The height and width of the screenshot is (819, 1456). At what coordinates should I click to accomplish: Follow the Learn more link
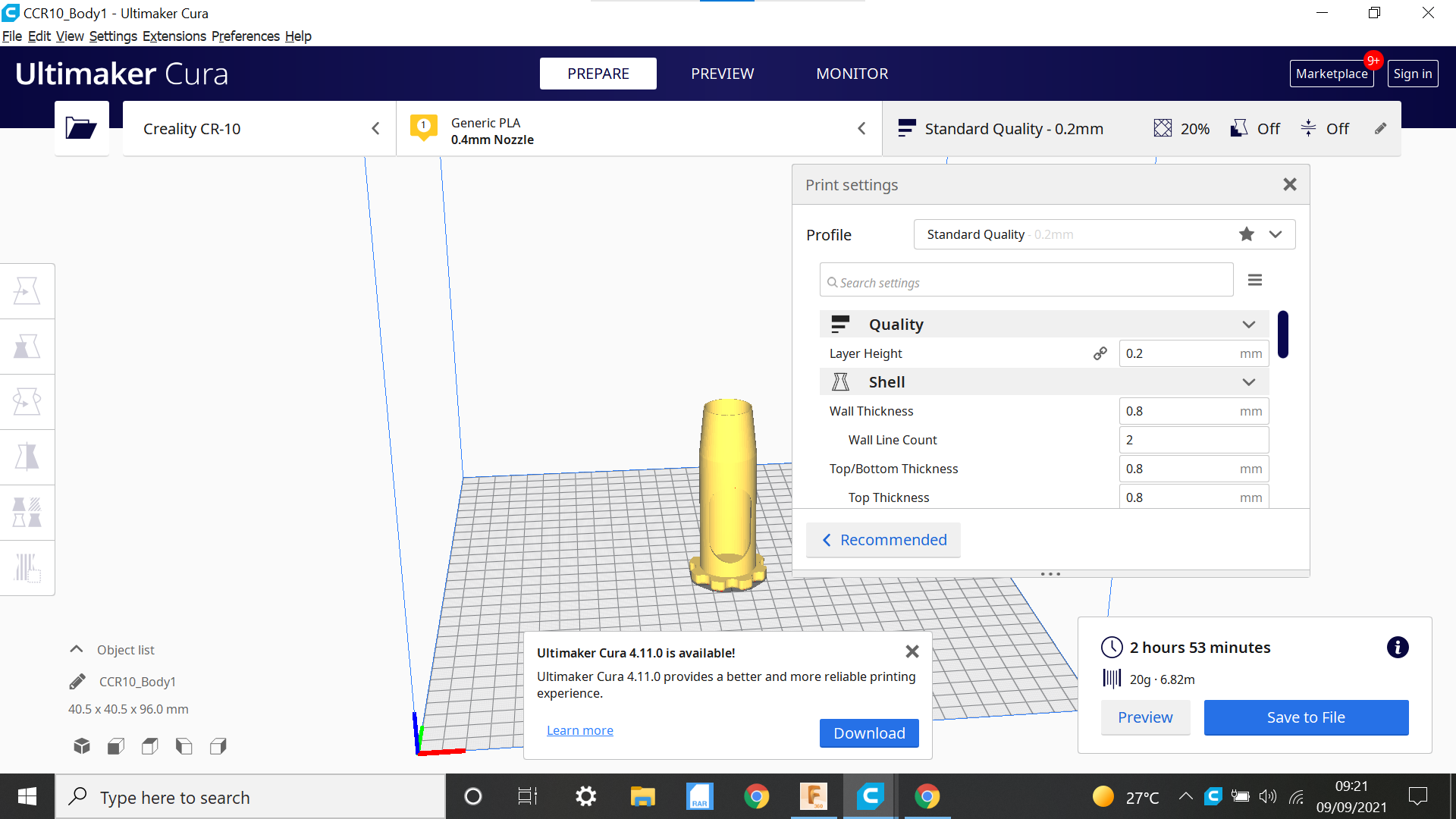click(x=580, y=730)
